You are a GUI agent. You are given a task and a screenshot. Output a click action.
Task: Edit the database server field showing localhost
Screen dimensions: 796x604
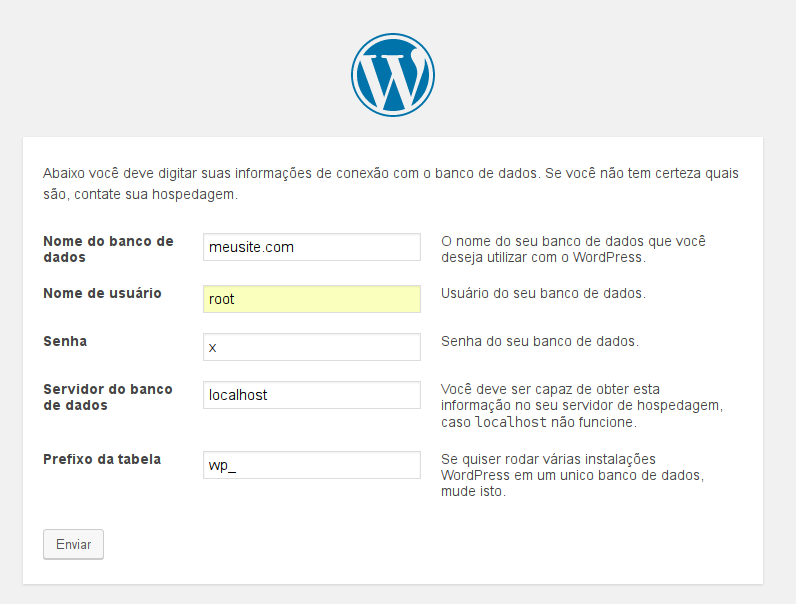312,395
